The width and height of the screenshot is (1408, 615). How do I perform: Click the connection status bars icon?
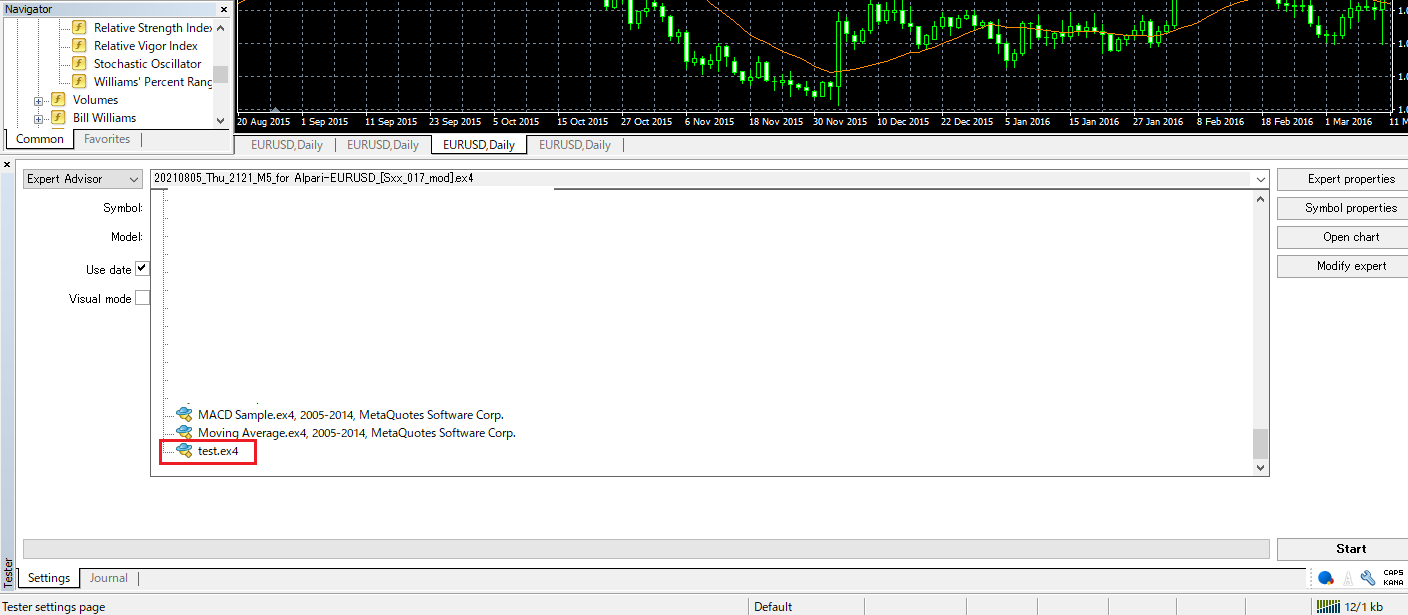click(1329, 606)
